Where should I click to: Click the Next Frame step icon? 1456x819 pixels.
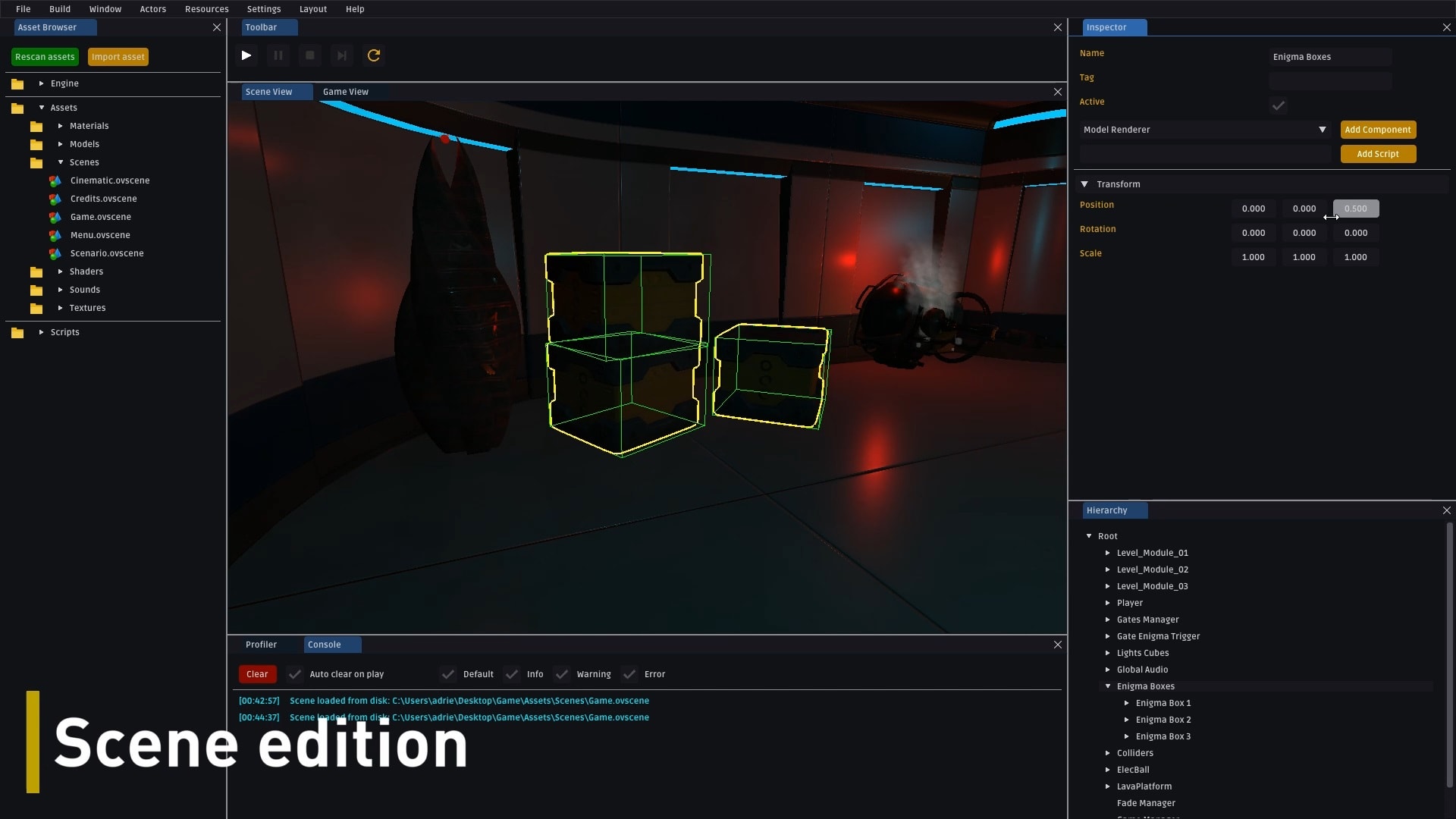point(341,55)
